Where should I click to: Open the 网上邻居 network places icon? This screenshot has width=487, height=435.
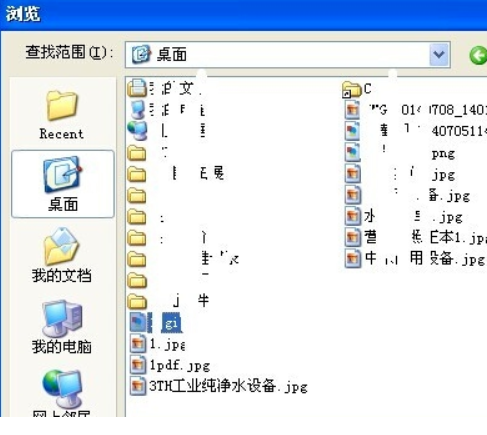tap(62, 393)
